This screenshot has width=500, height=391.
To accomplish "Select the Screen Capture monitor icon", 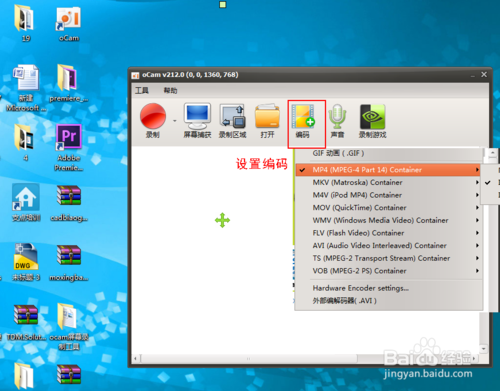I will [x=197, y=116].
